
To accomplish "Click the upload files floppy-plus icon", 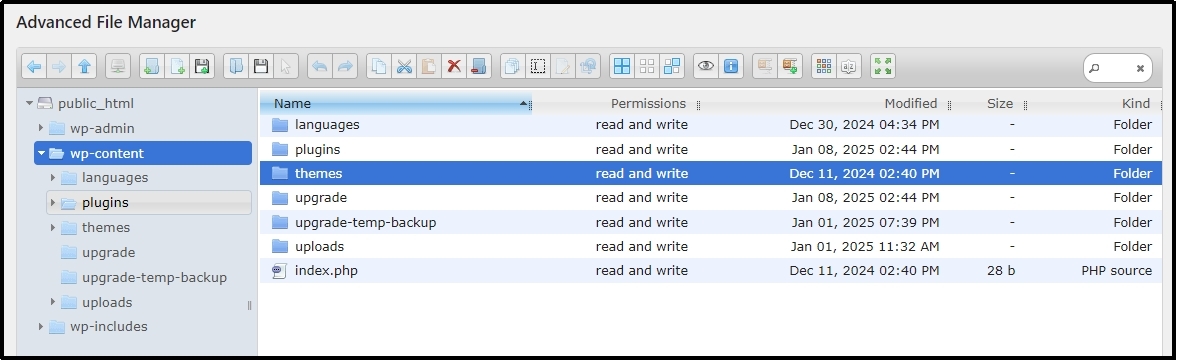I will tap(202, 66).
